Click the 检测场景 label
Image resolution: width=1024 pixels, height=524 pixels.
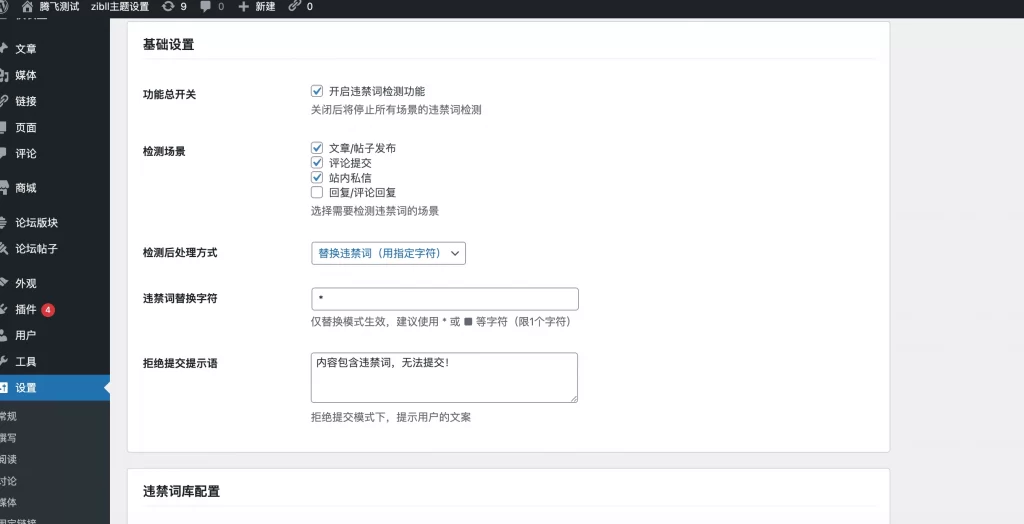[x=164, y=151]
